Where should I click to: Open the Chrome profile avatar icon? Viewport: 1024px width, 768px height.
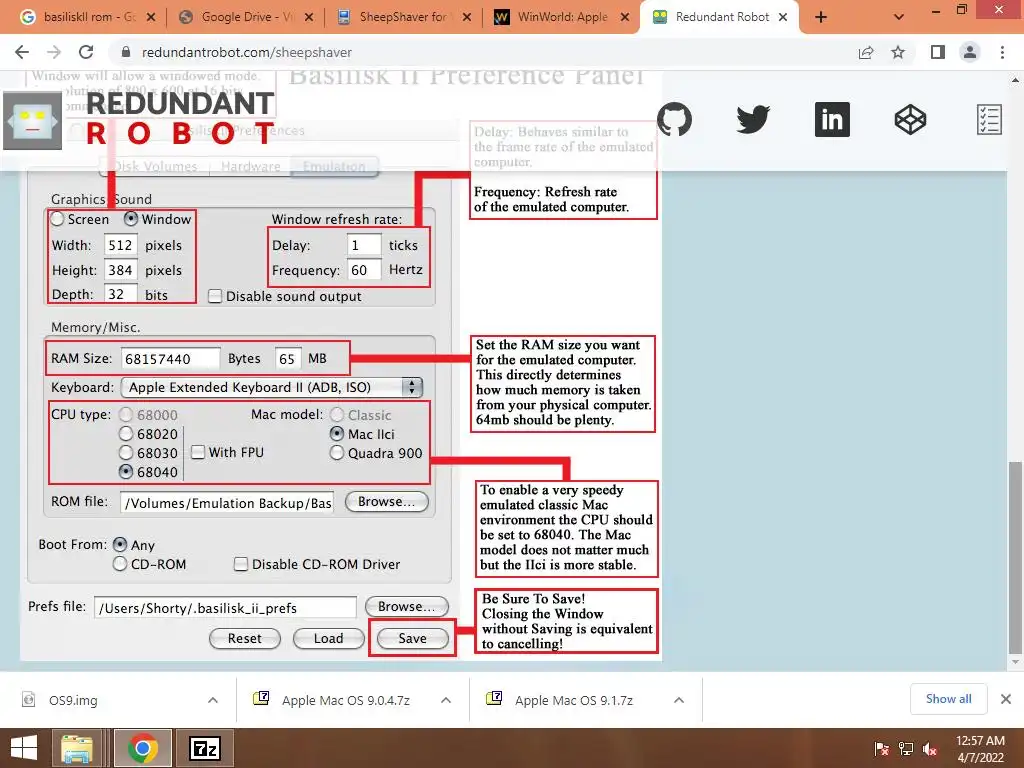click(970, 52)
